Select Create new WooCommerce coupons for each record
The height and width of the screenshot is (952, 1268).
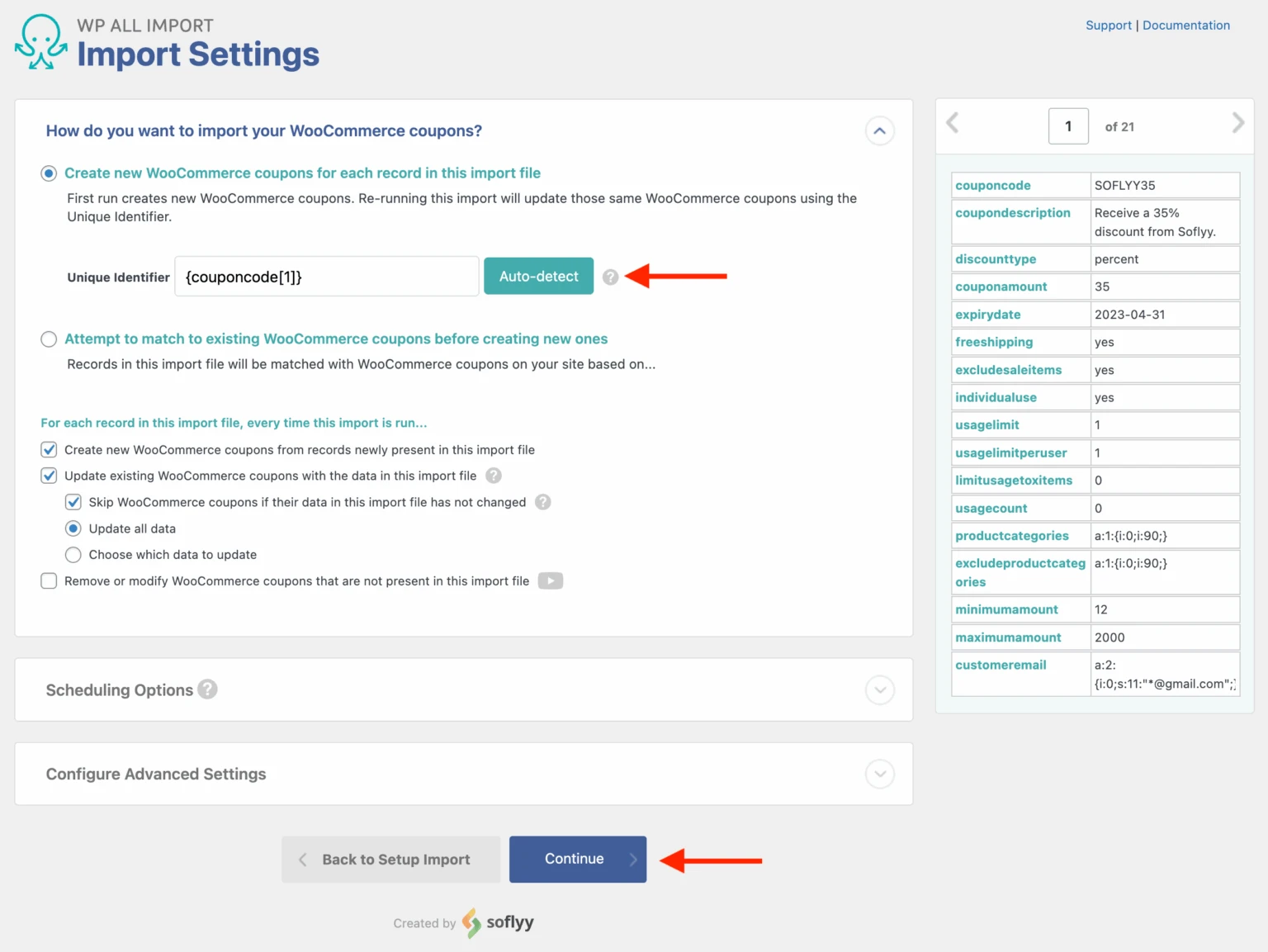tap(49, 173)
